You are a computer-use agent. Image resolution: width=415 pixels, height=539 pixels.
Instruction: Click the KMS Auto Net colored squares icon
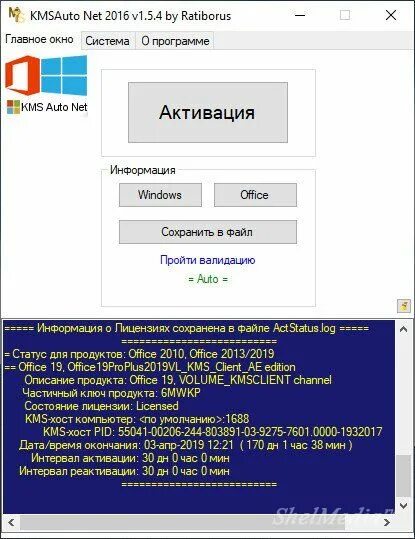13,107
